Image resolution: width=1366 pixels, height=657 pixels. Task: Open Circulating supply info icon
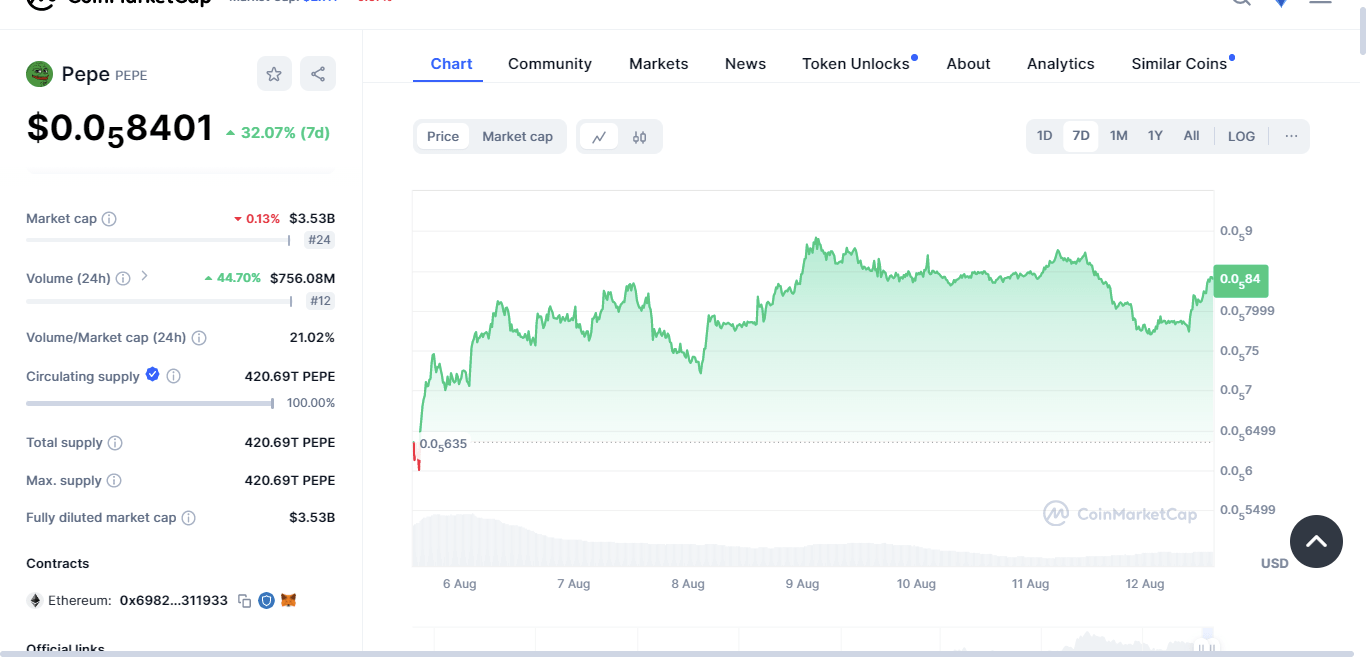(x=173, y=377)
